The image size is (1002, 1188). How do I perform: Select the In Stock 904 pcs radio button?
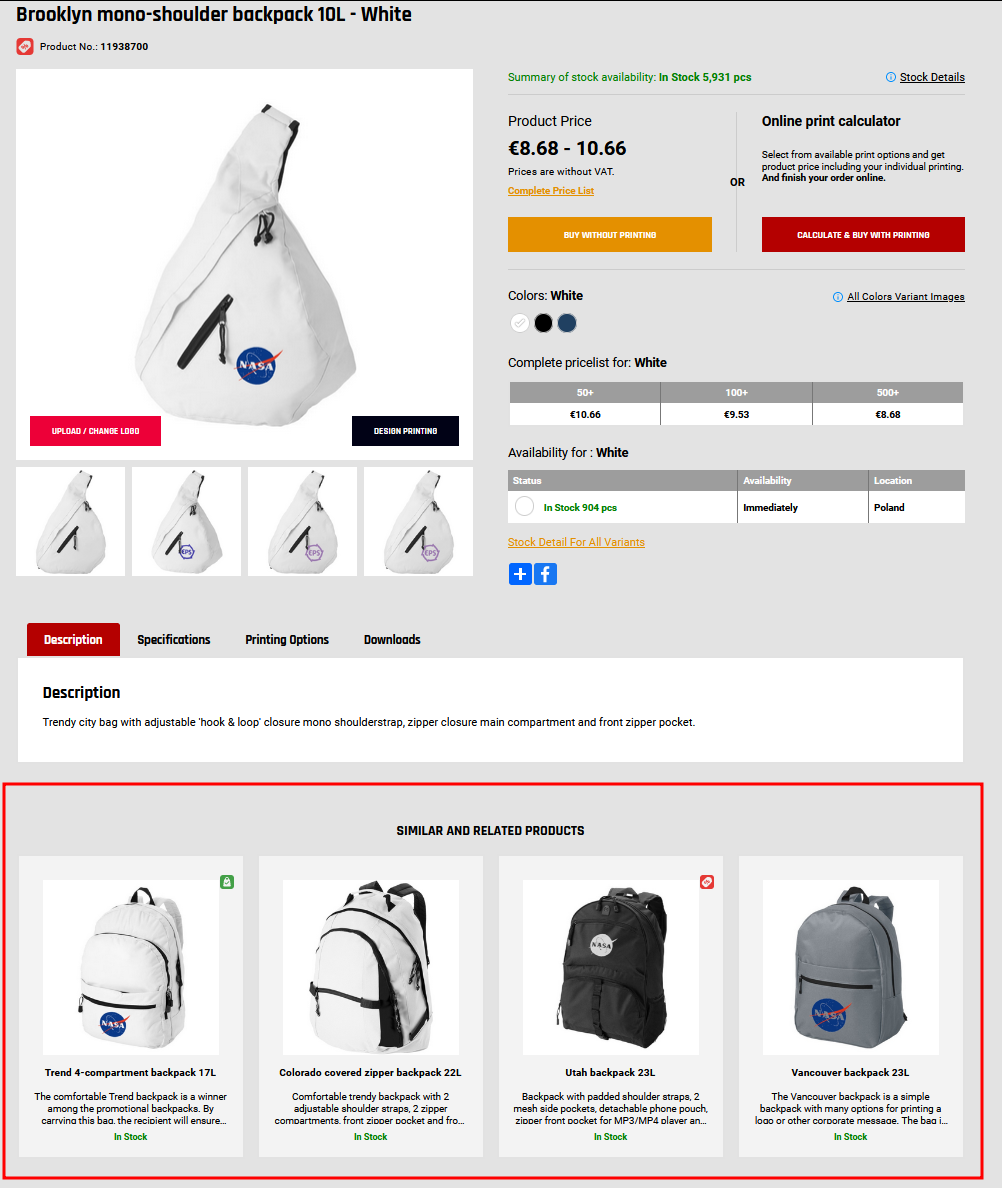pos(524,506)
